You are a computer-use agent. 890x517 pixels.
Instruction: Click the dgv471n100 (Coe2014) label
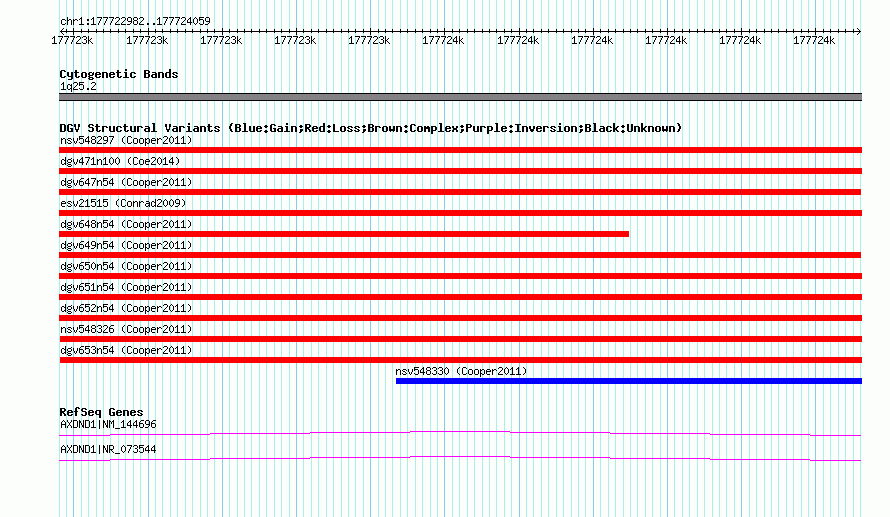click(x=120, y=161)
